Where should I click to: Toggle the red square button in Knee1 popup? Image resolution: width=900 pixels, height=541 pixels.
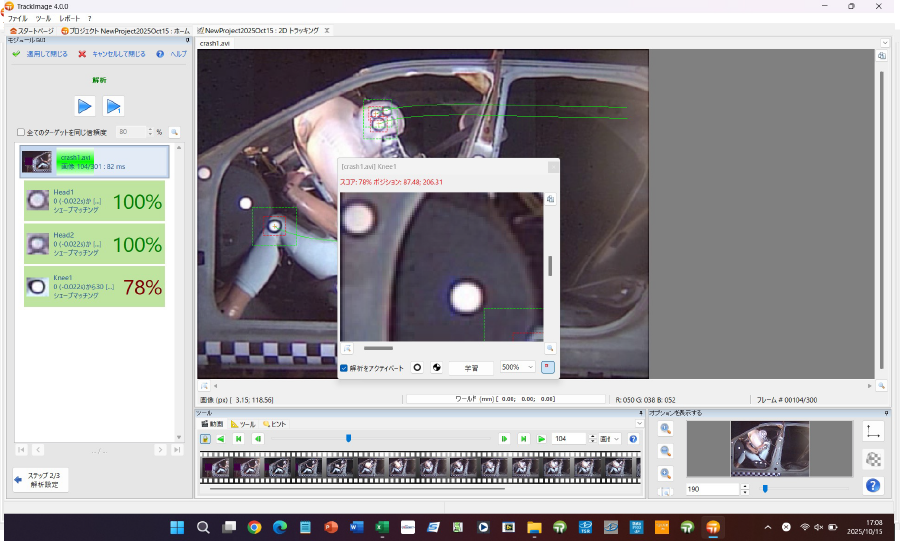pos(548,367)
